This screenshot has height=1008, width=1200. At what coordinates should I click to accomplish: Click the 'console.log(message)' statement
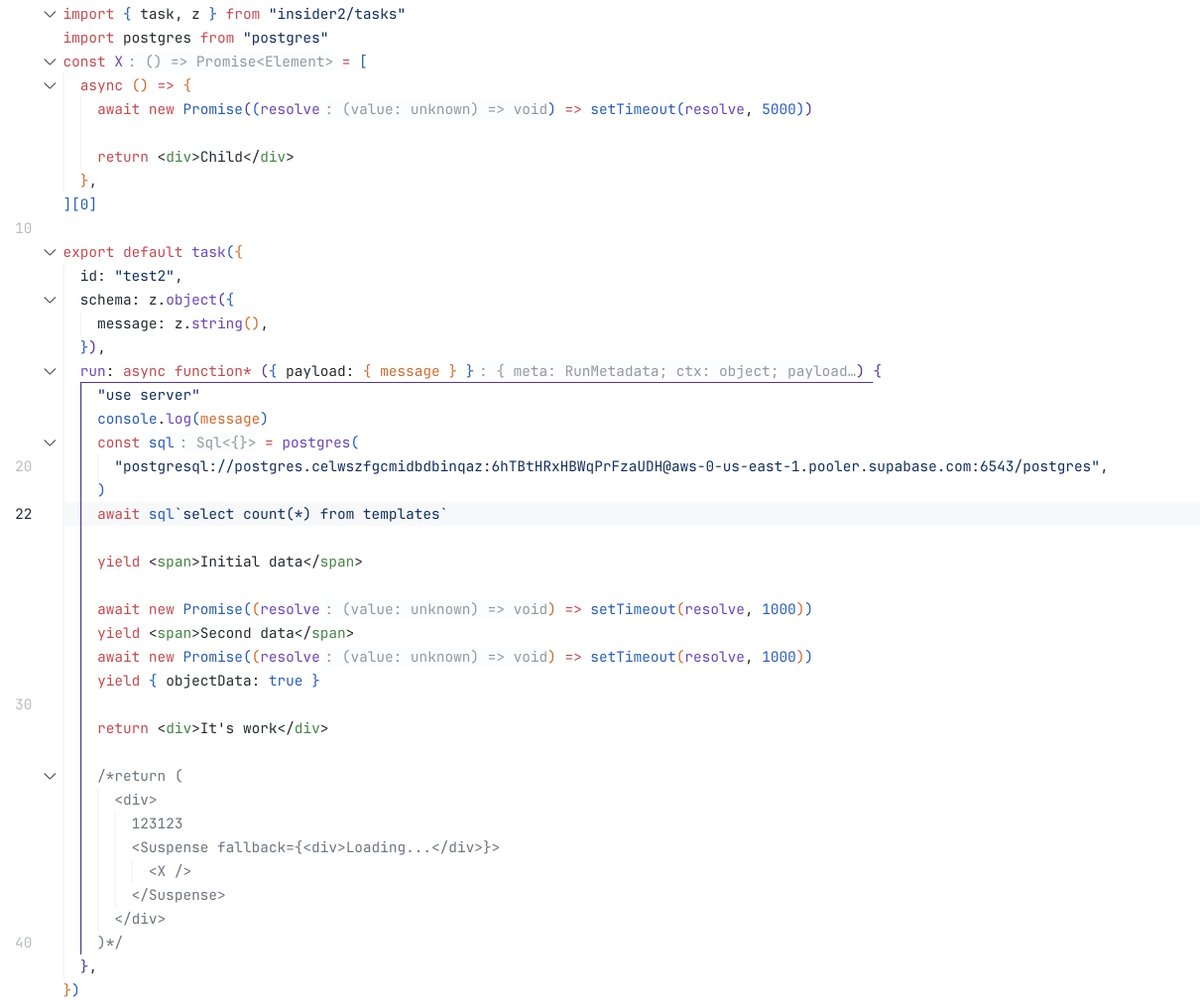(x=183, y=419)
